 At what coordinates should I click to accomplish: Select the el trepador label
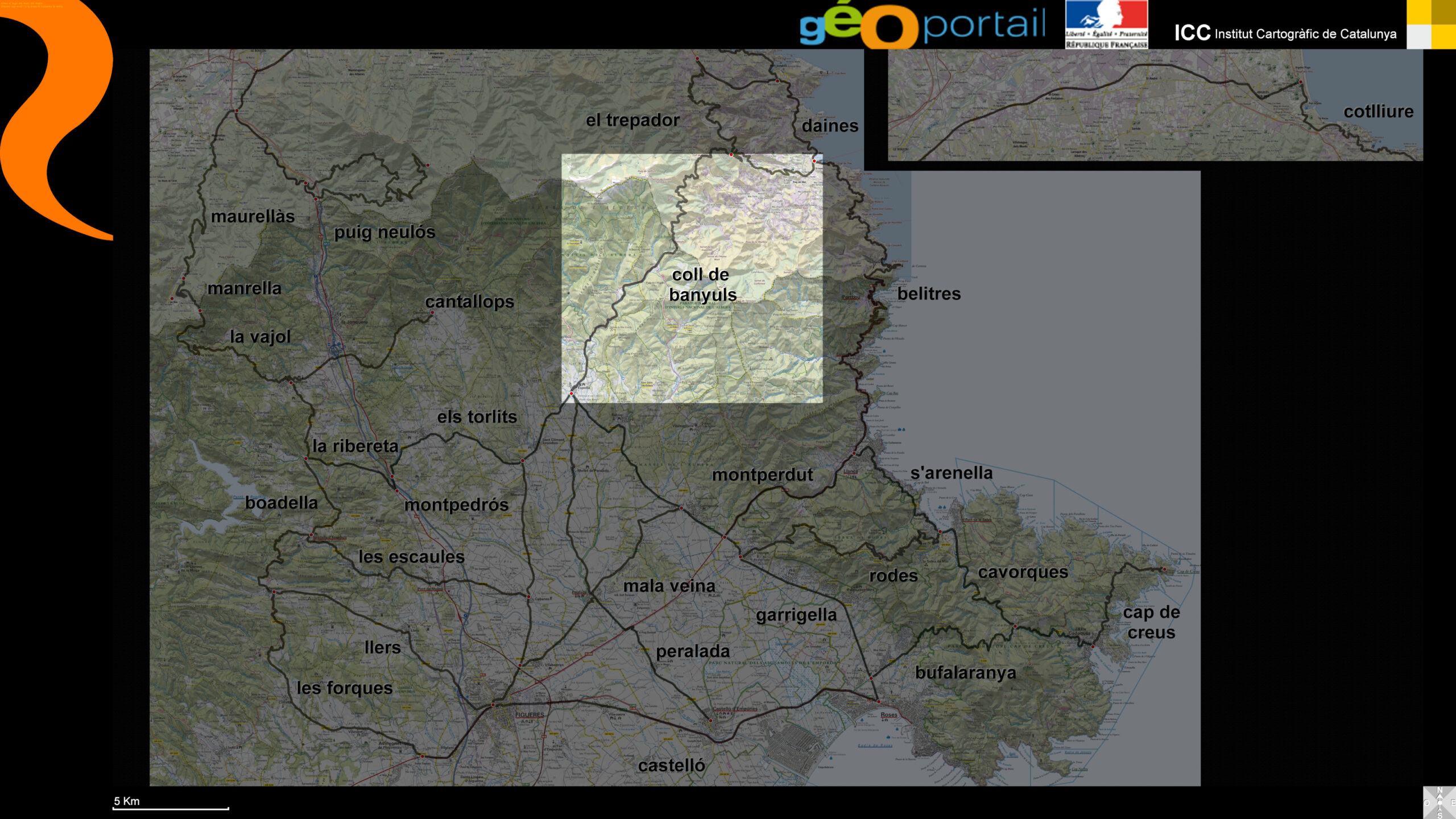pos(632,120)
